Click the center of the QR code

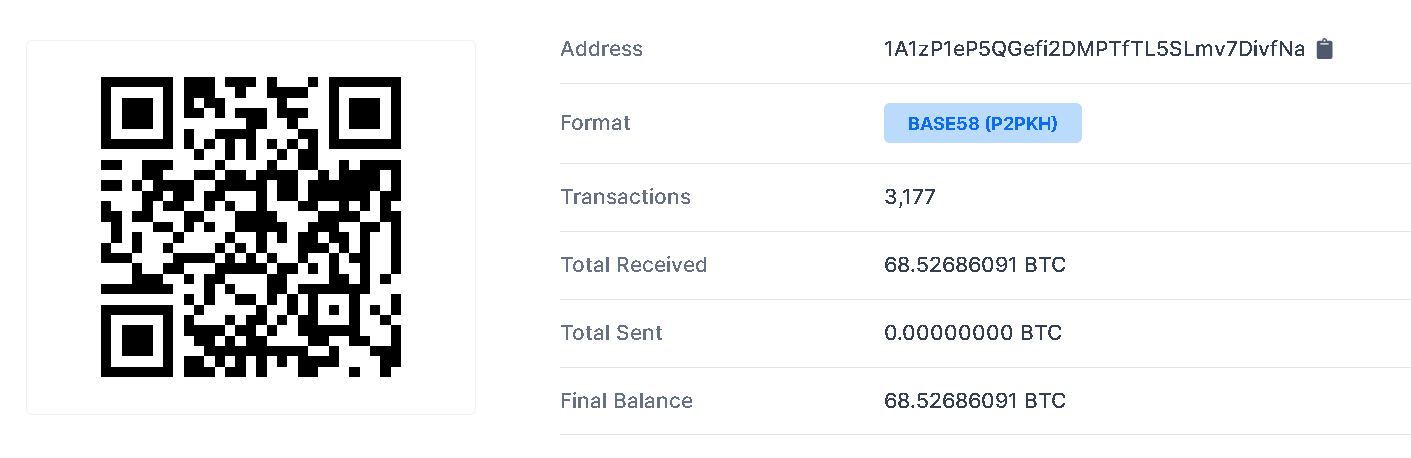pyautogui.click(x=251, y=227)
